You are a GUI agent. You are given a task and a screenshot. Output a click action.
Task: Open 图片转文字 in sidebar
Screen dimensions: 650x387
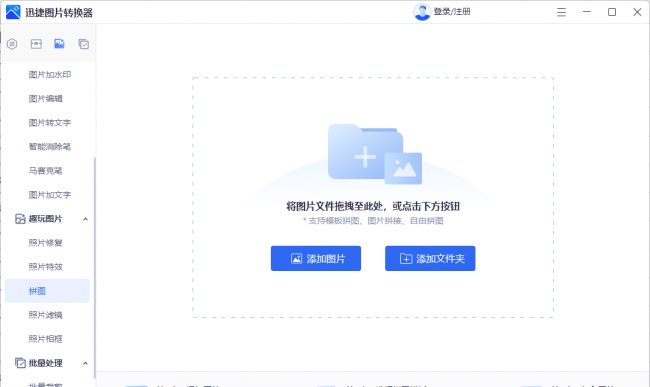point(50,123)
